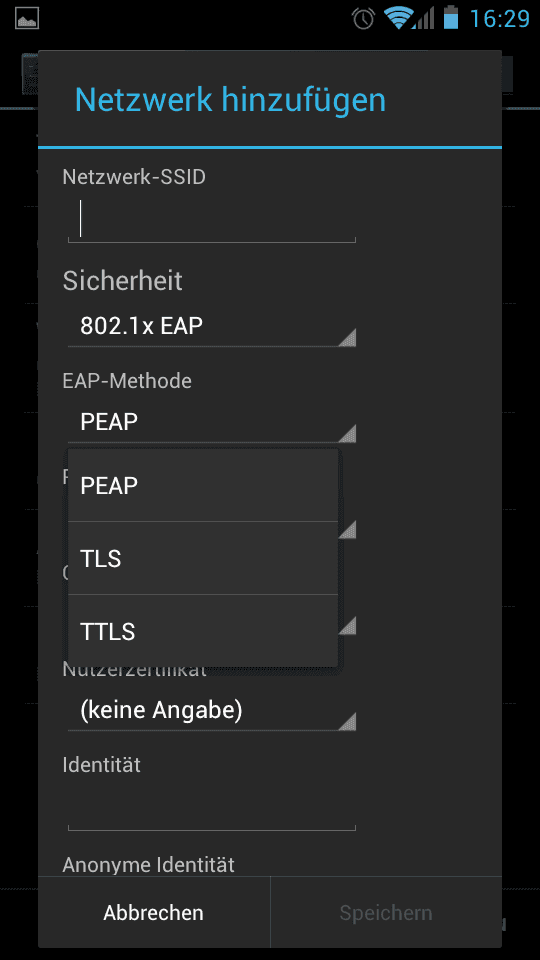This screenshot has width=540, height=960.
Task: Tap the Abbrechen button
Action: (x=154, y=913)
